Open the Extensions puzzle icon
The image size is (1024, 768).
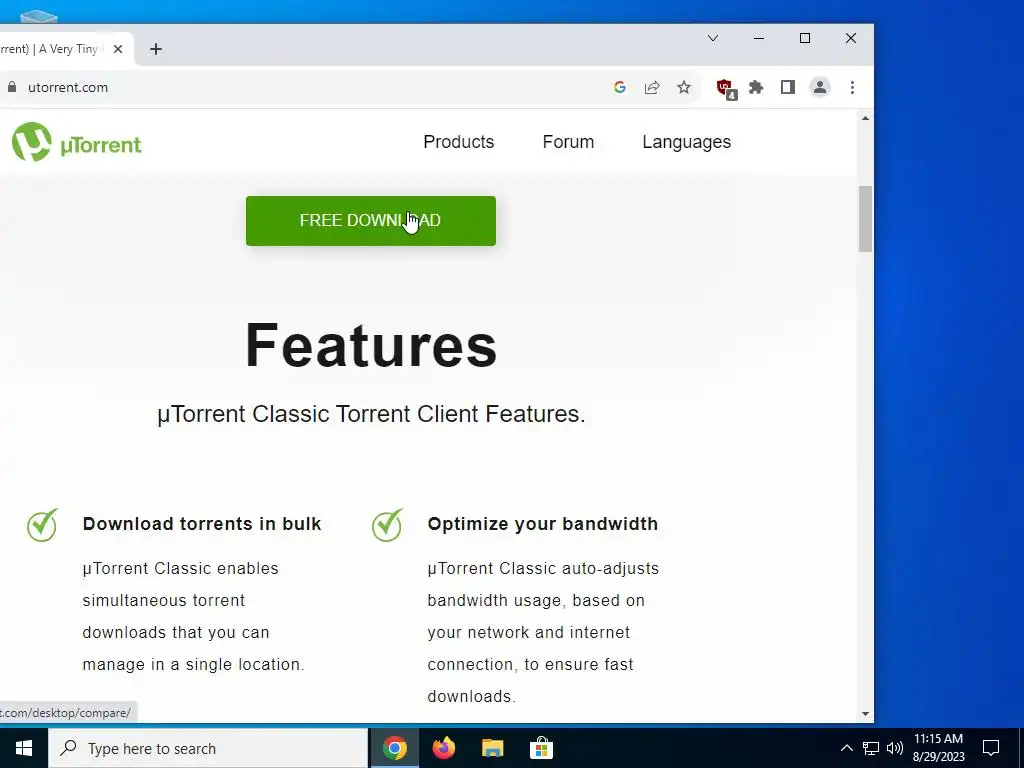pyautogui.click(x=756, y=87)
